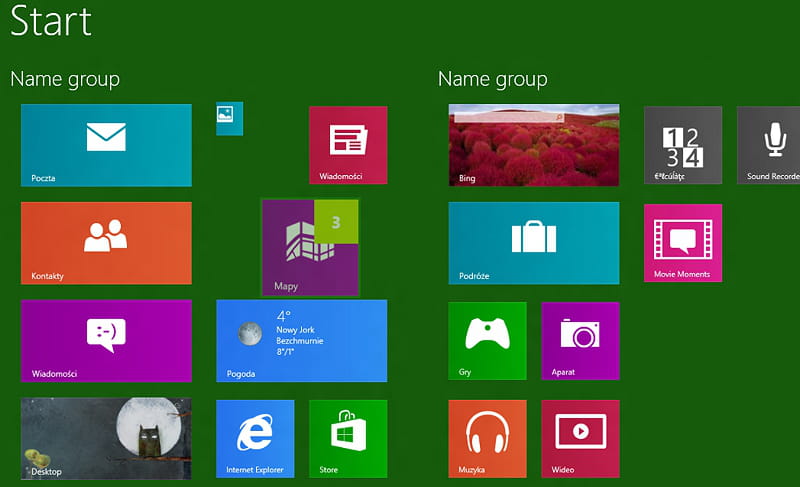Open the Gry games controller tile
Image resolution: width=800 pixels, height=487 pixels.
pyautogui.click(x=487, y=340)
